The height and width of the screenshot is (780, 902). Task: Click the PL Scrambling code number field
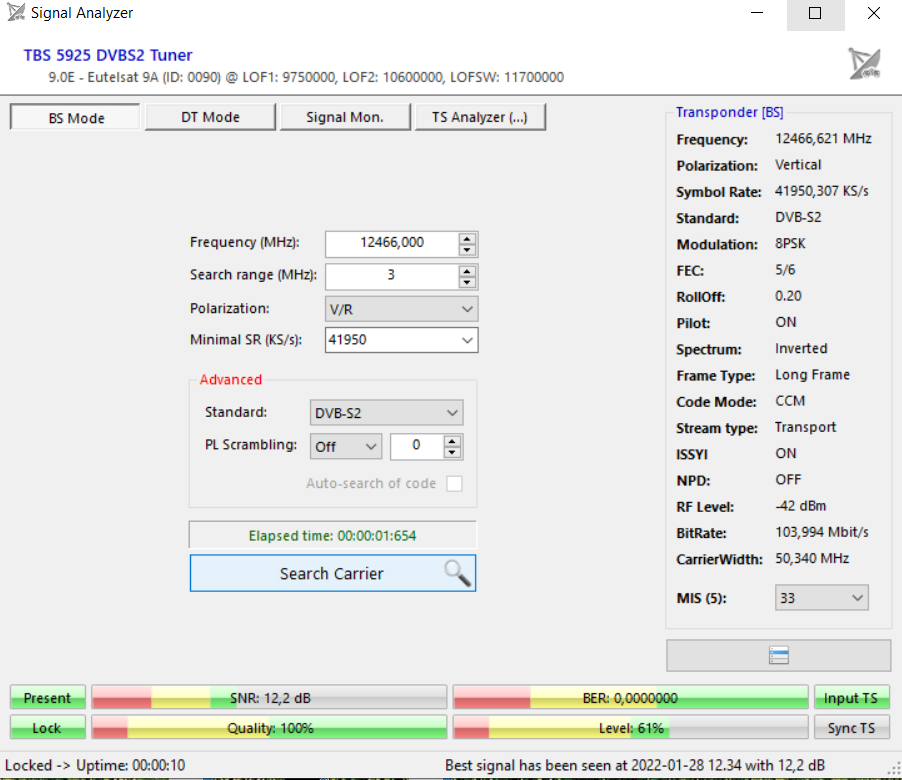(417, 446)
